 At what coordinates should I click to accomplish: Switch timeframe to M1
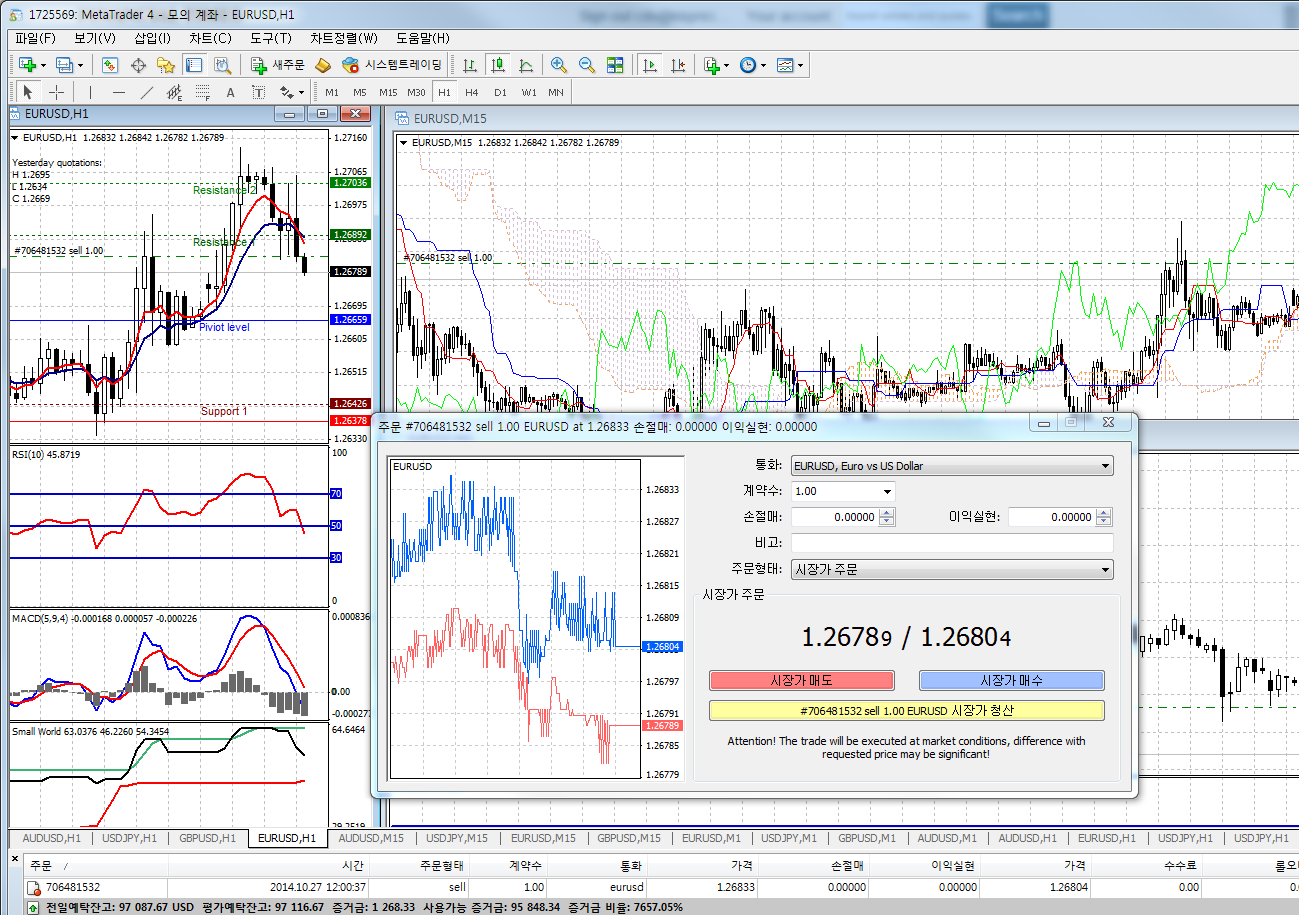[332, 92]
